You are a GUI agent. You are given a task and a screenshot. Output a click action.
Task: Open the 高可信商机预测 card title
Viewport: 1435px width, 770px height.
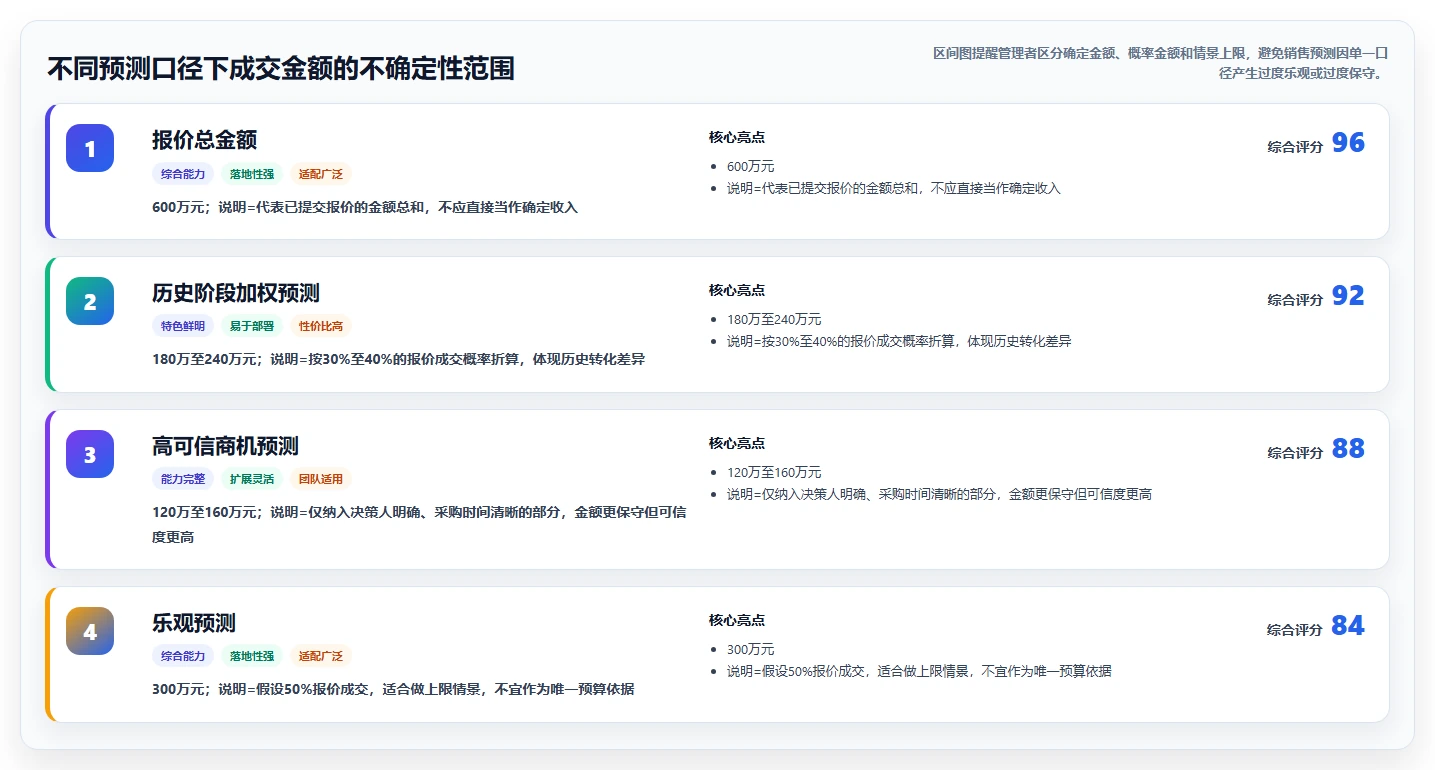tap(225, 446)
